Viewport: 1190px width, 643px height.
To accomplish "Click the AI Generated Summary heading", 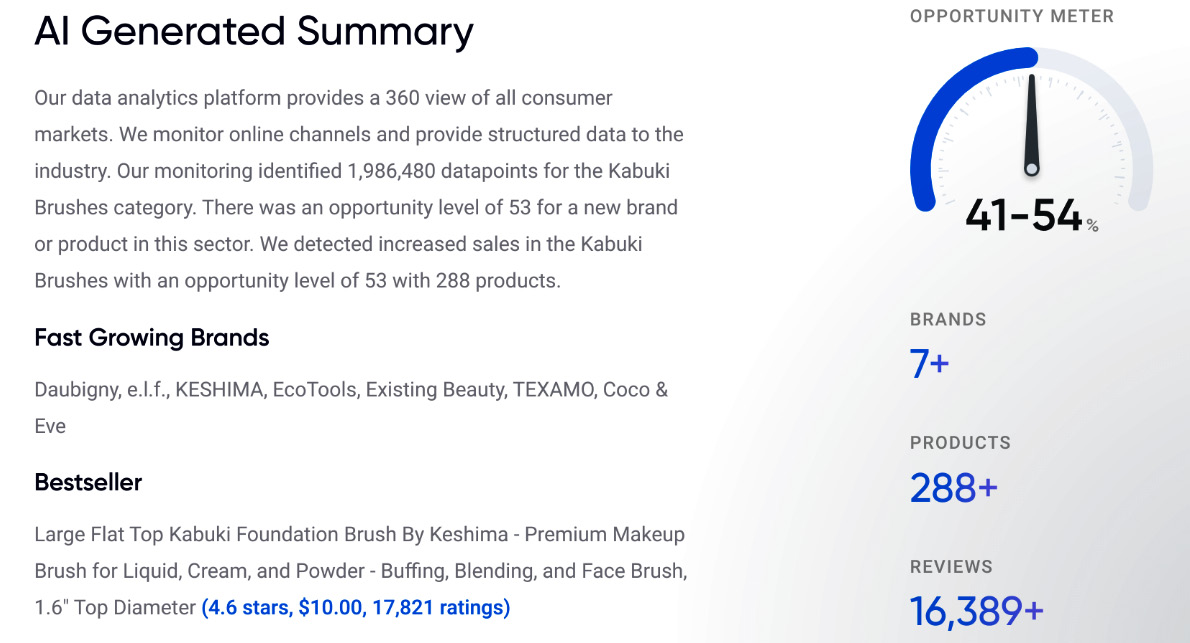I will [253, 32].
